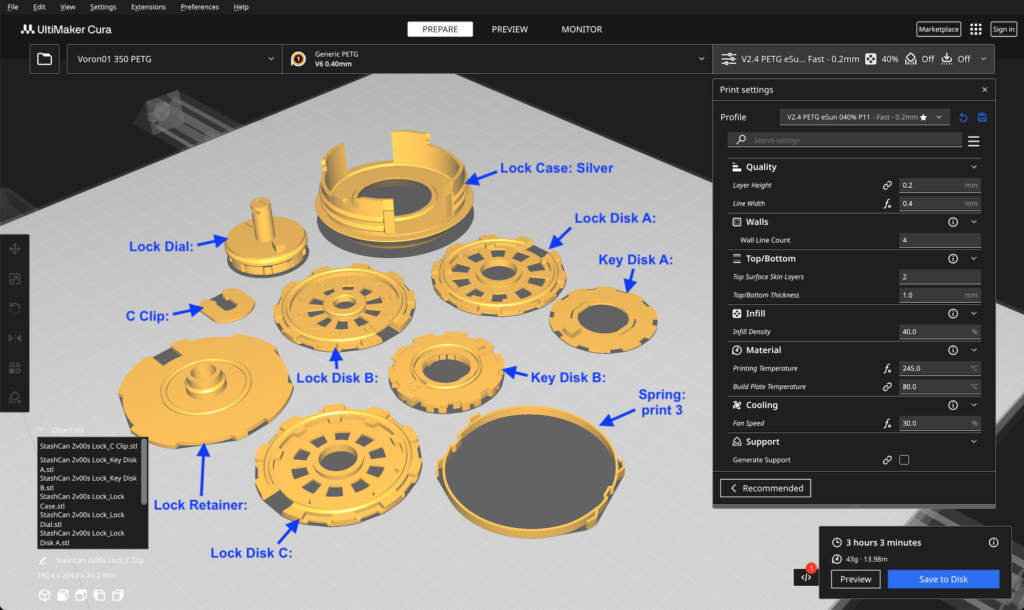Screen dimensions: 1024x610
Task: Open the Help menu
Action: coord(241,7)
